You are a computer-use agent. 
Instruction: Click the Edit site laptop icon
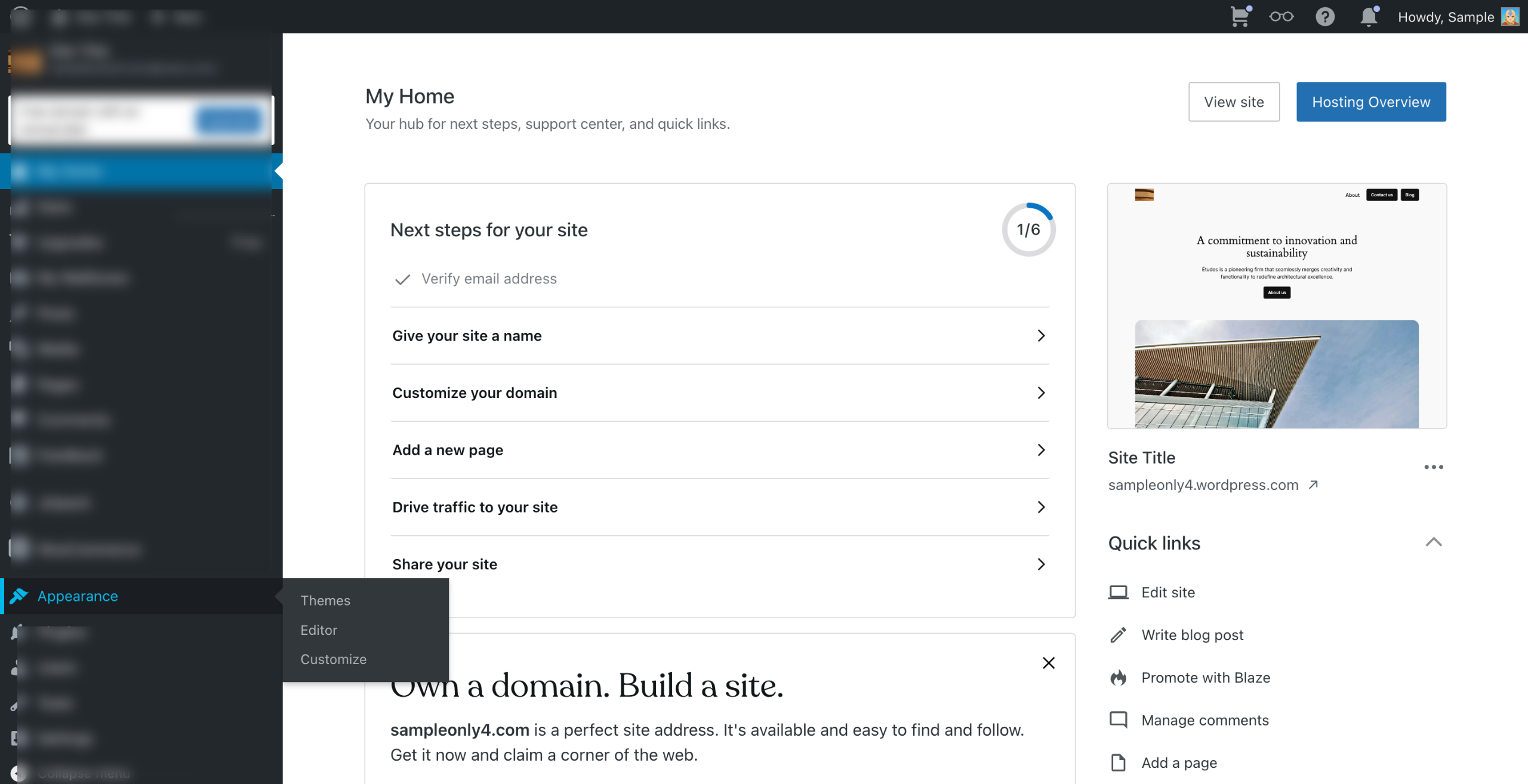pos(1118,592)
